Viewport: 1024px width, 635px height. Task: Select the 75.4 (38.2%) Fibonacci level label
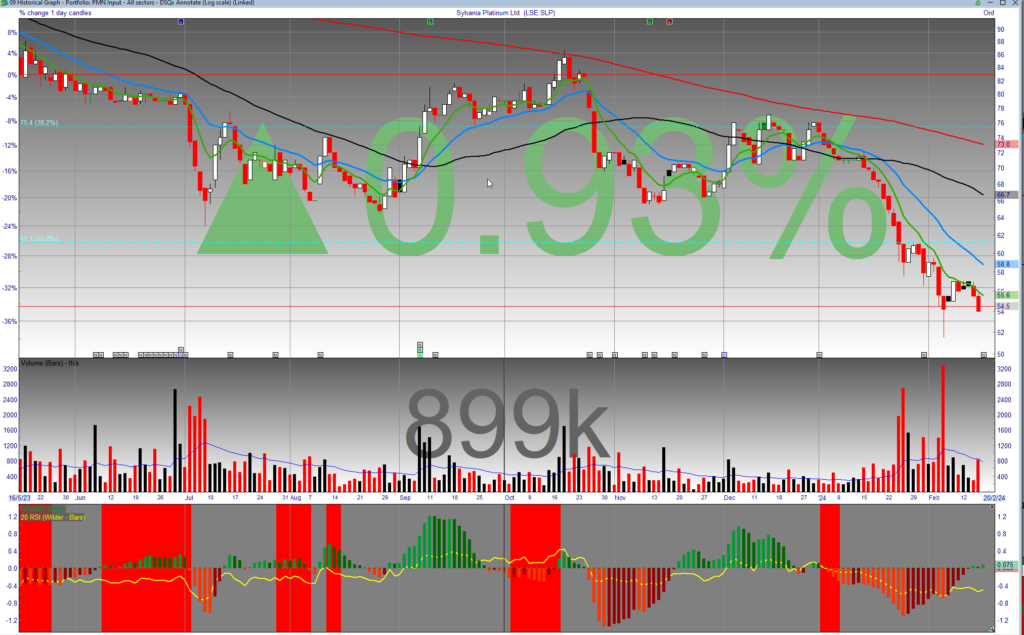click(38, 123)
